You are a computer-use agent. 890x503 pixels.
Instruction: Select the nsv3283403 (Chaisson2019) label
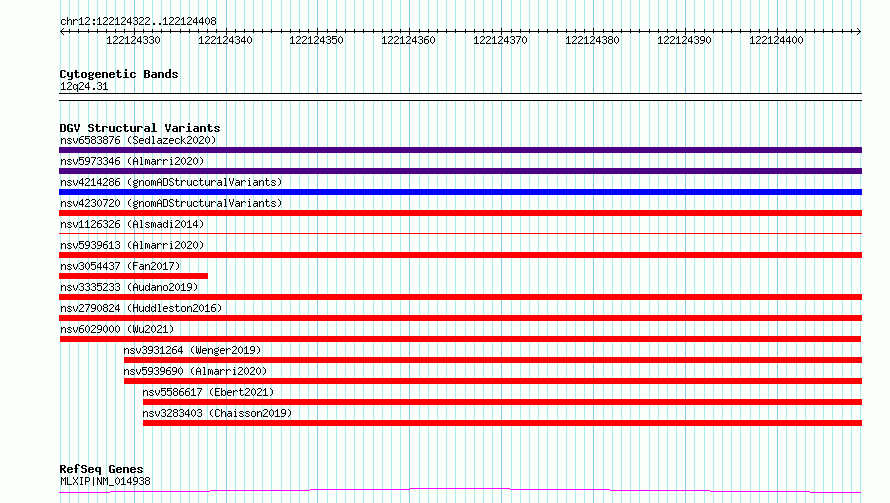217,413
